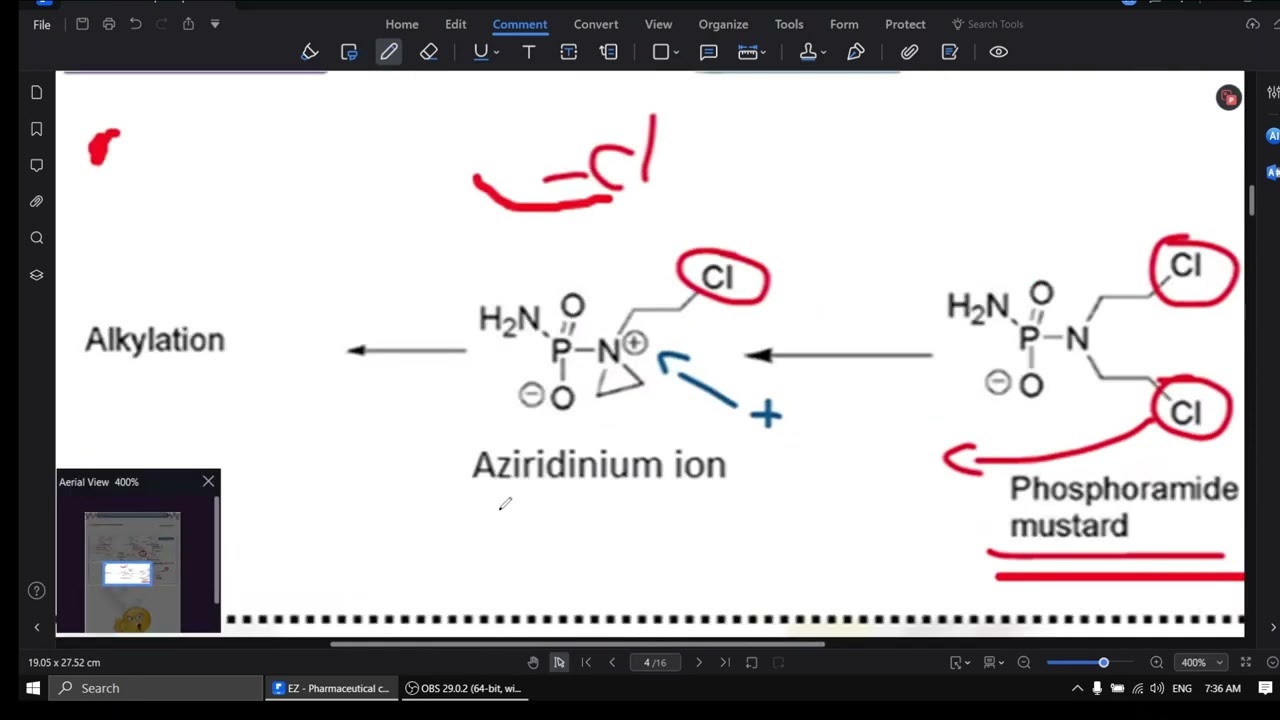Toggle comment visibility with the eye icon

pyautogui.click(x=998, y=52)
